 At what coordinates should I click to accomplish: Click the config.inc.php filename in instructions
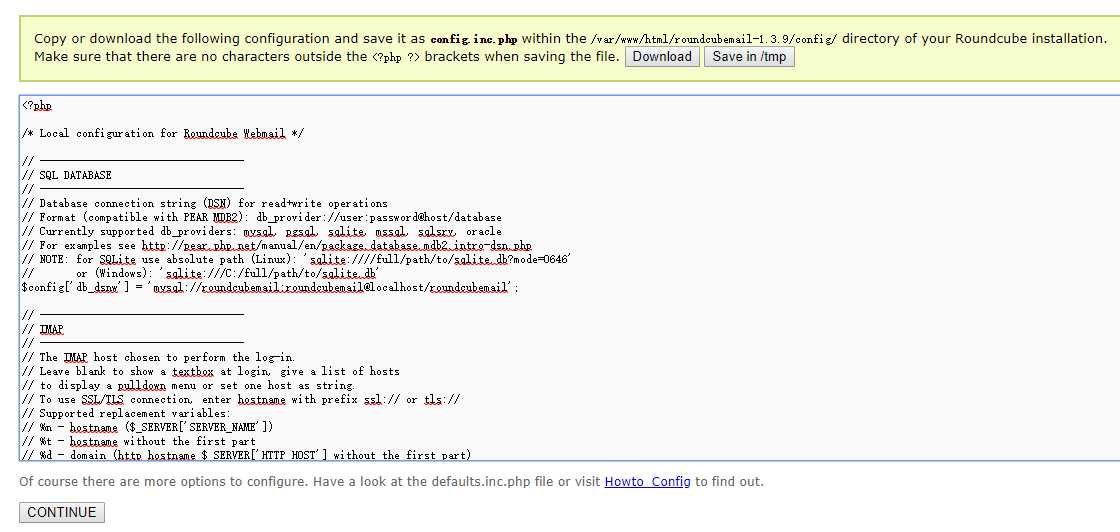[474, 39]
